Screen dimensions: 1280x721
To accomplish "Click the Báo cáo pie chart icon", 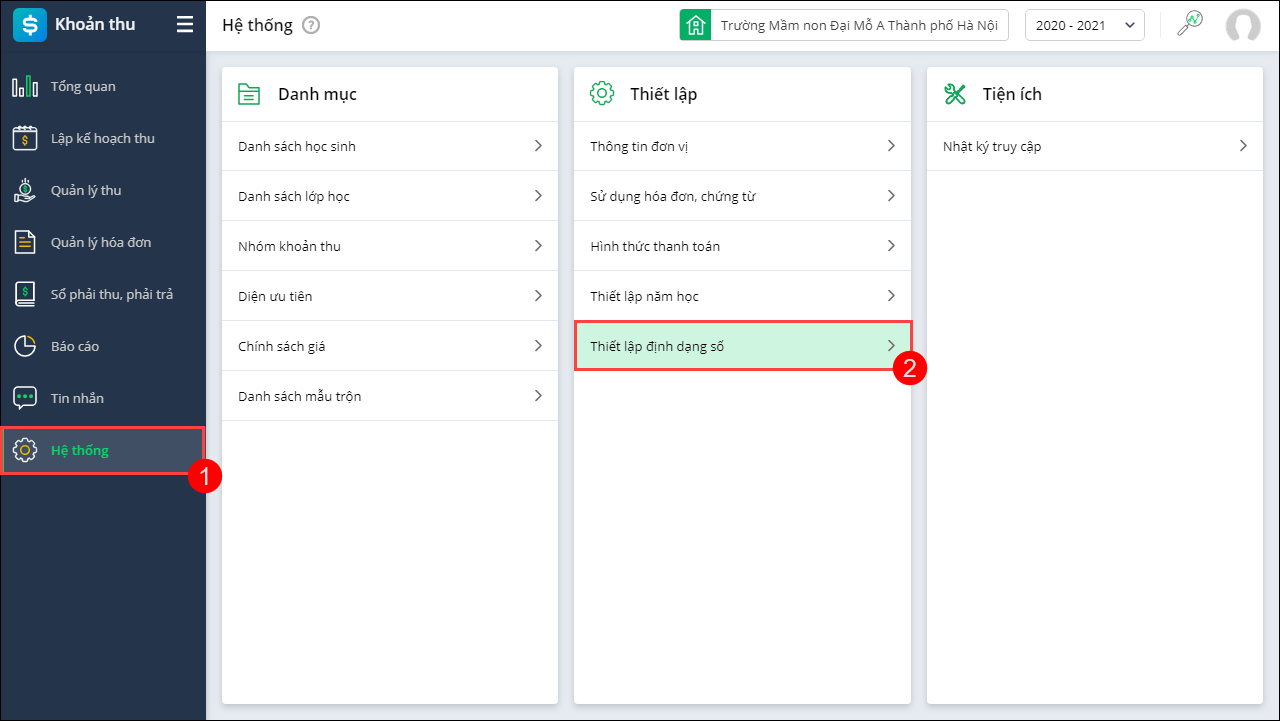I will (25, 347).
